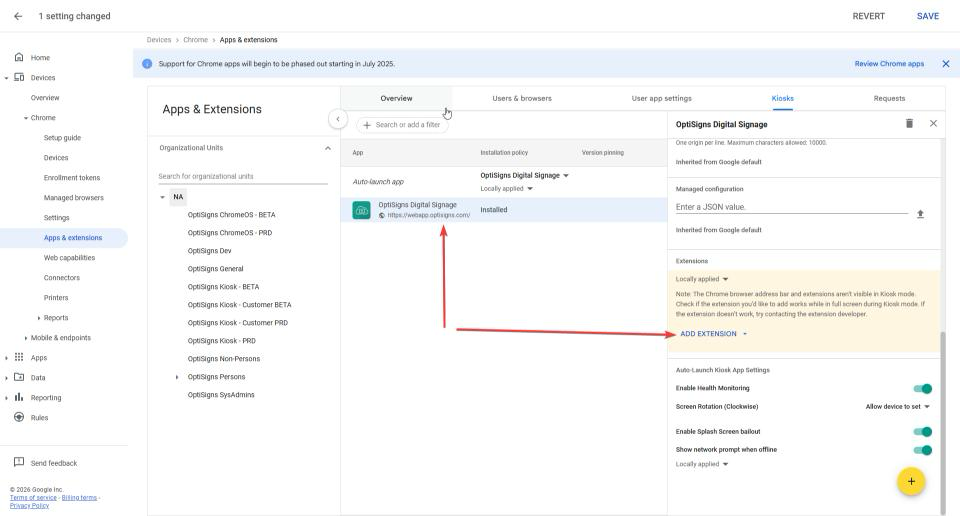Screen dimensions: 960x516
Task: Open the Privacy Policy link
Action: [x=29, y=506]
